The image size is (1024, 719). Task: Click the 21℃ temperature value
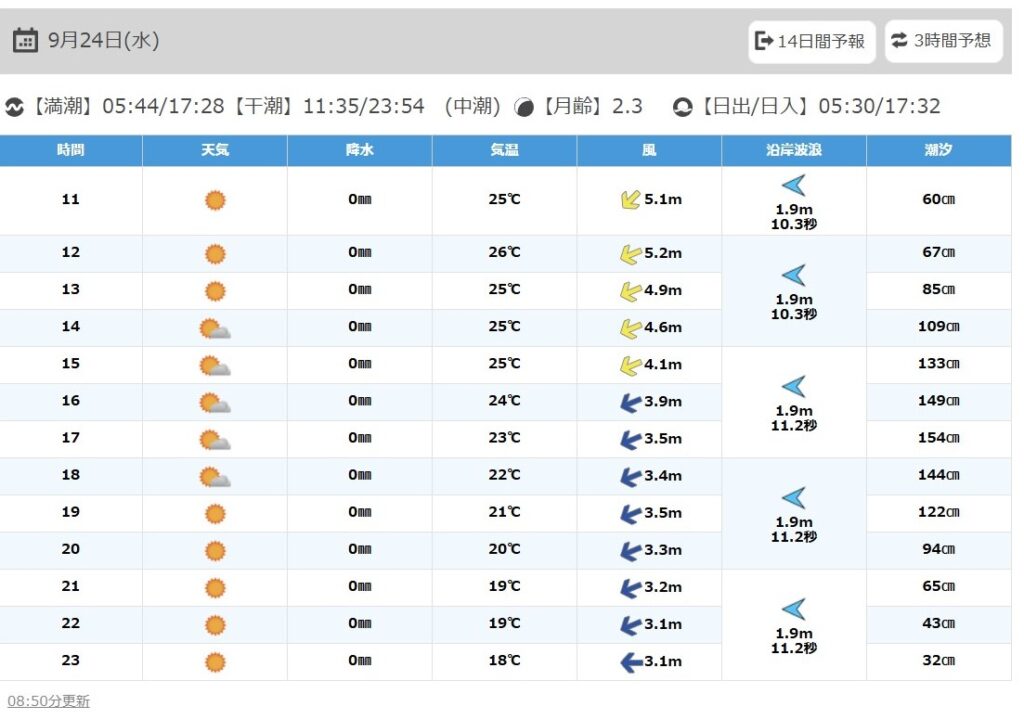point(504,512)
